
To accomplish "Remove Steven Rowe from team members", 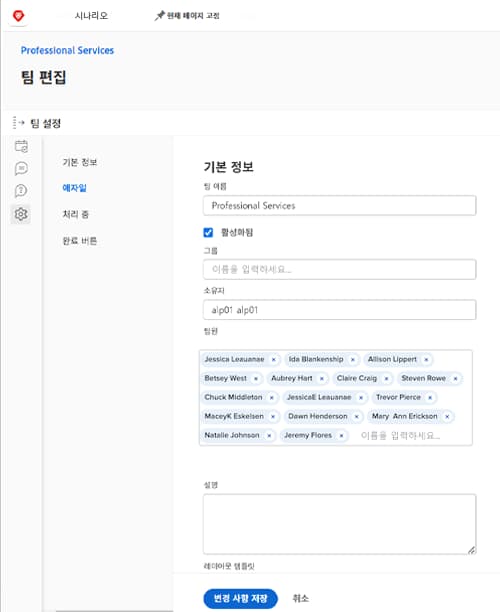I will 455,379.
